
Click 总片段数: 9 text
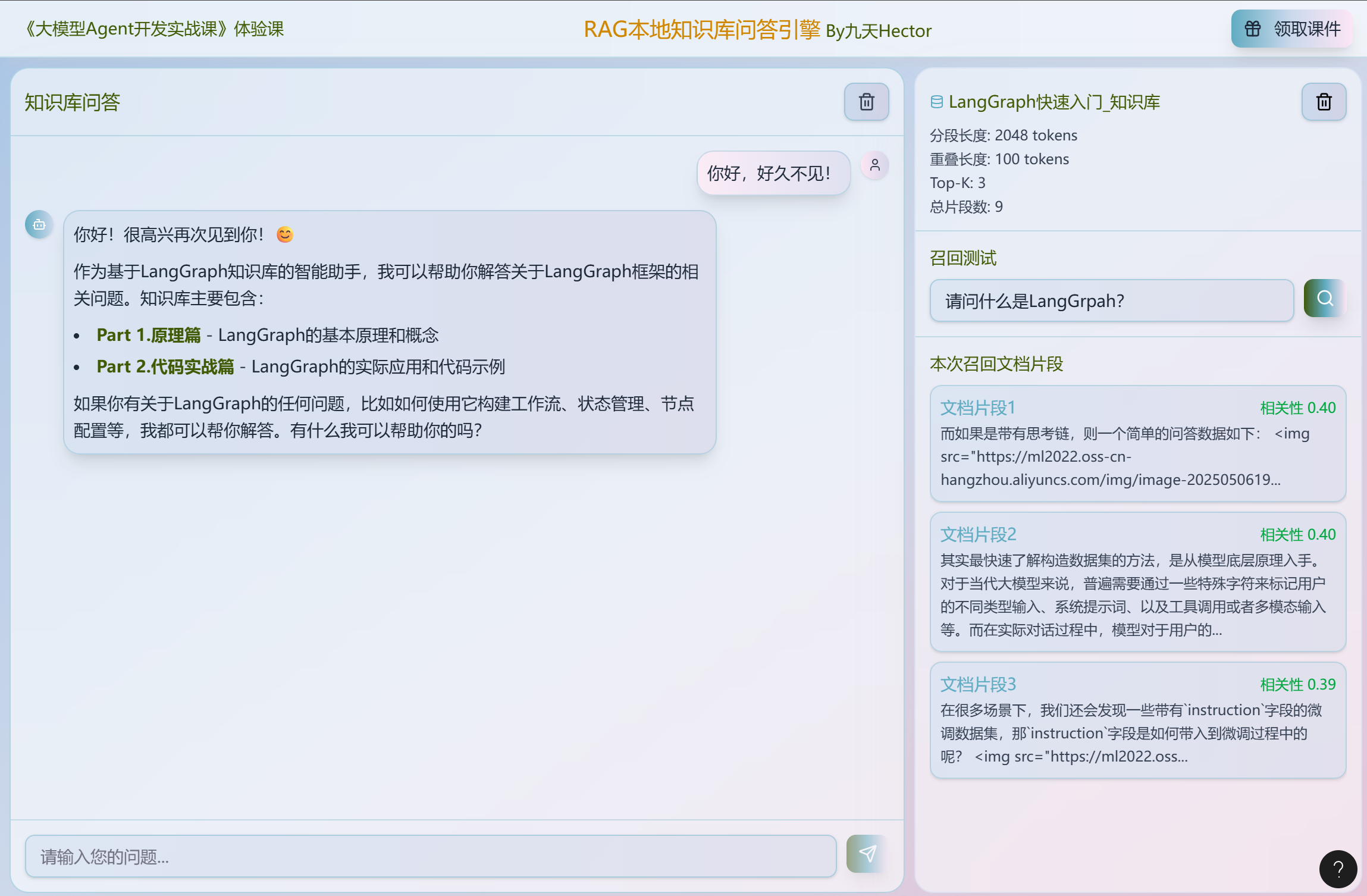tap(966, 206)
